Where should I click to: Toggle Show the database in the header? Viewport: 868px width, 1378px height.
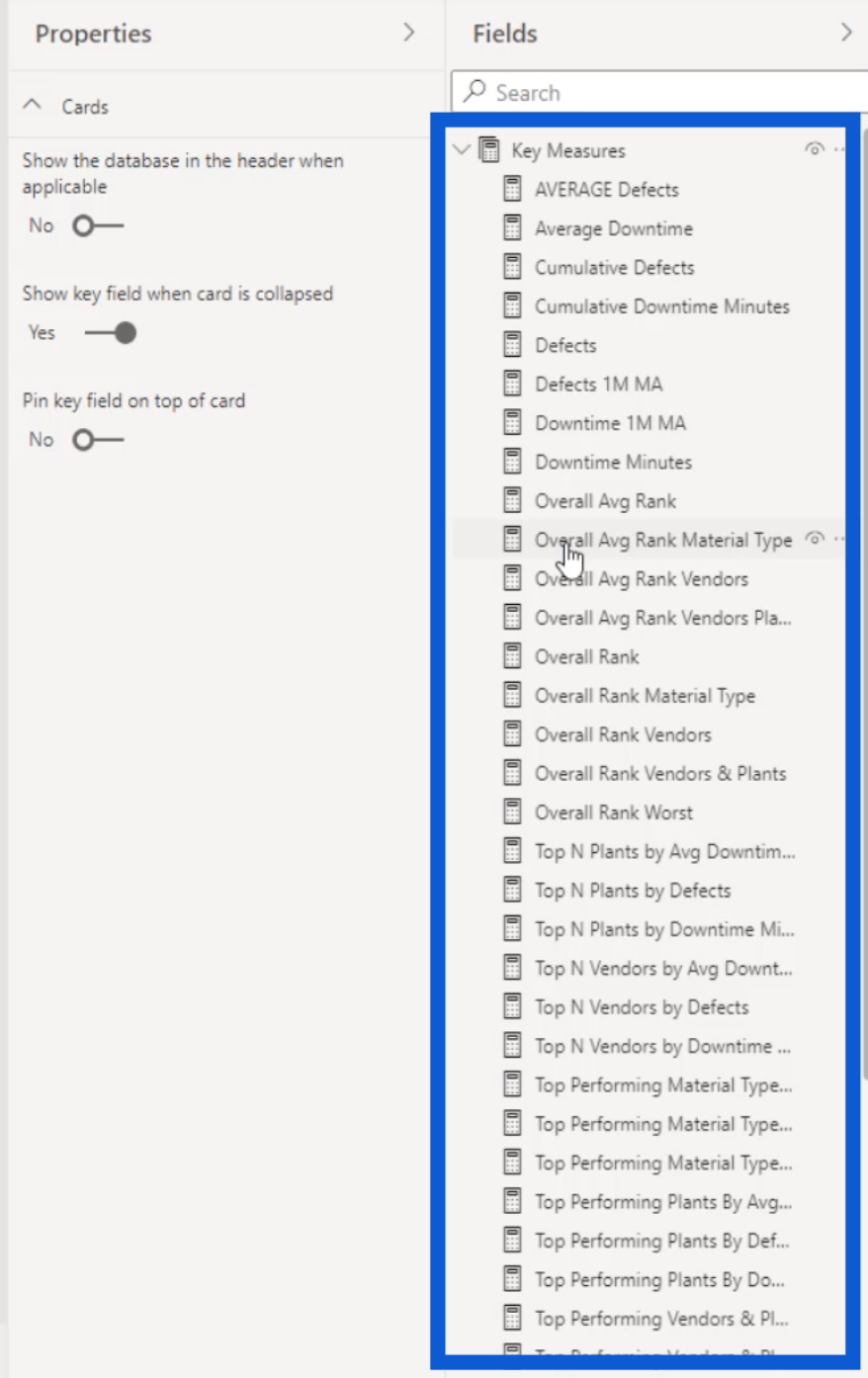(98, 226)
